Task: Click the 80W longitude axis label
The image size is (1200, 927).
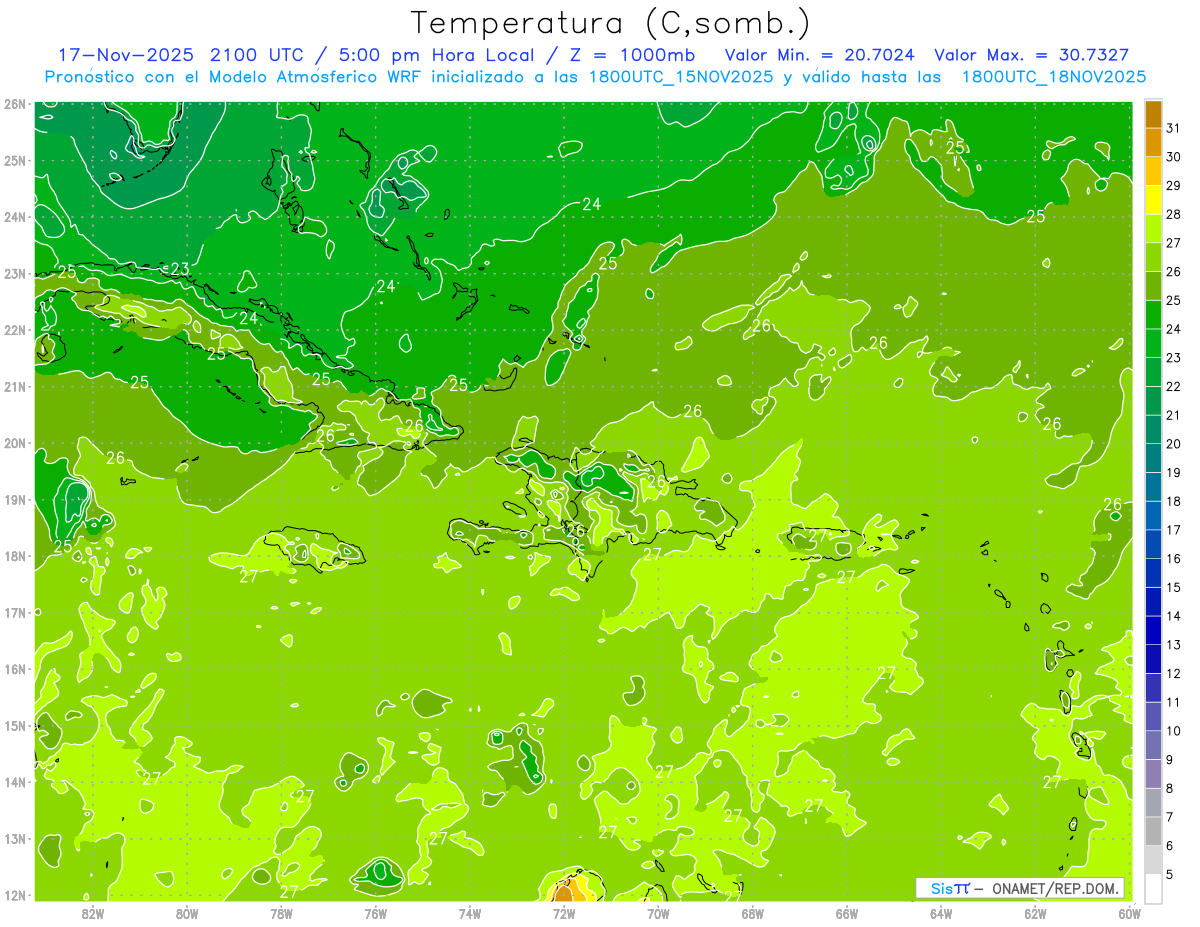Action: [x=186, y=912]
